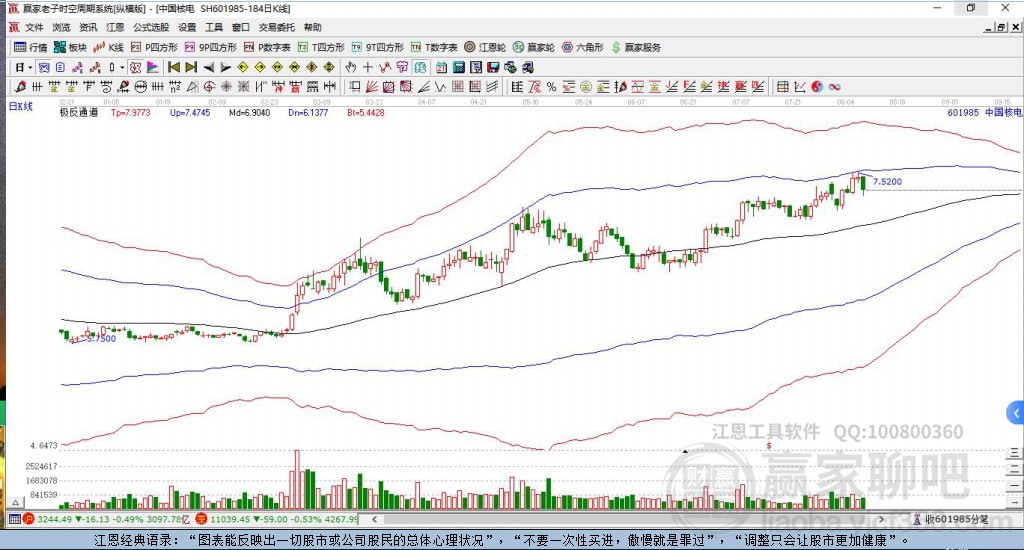Click the Dn=6.1377 value

308,112
